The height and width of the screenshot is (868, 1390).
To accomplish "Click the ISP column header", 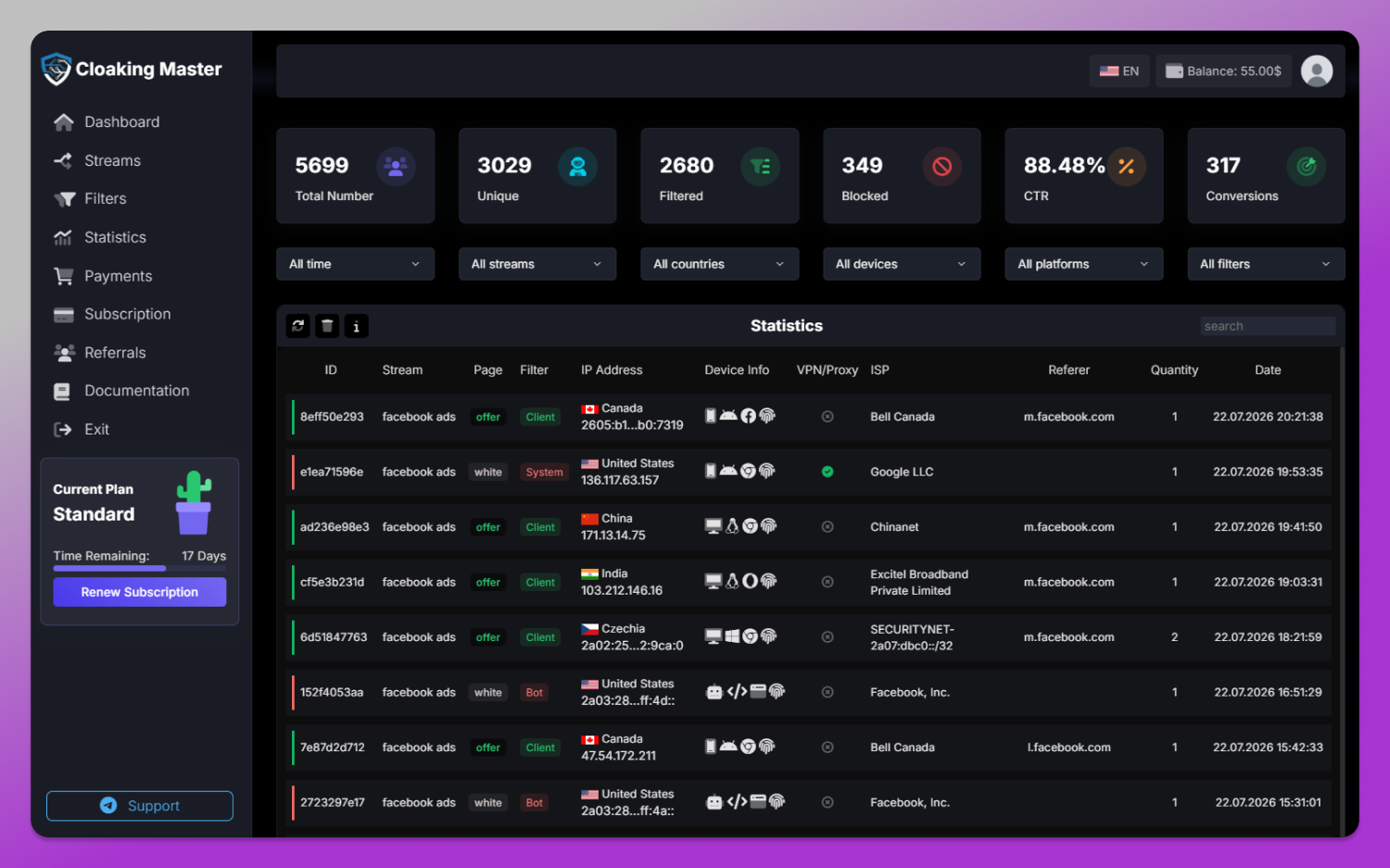I will (x=879, y=370).
